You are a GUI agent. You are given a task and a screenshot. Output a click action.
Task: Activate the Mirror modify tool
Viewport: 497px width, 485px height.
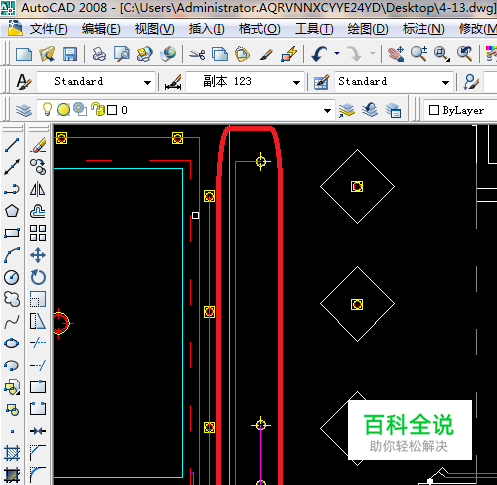point(38,189)
